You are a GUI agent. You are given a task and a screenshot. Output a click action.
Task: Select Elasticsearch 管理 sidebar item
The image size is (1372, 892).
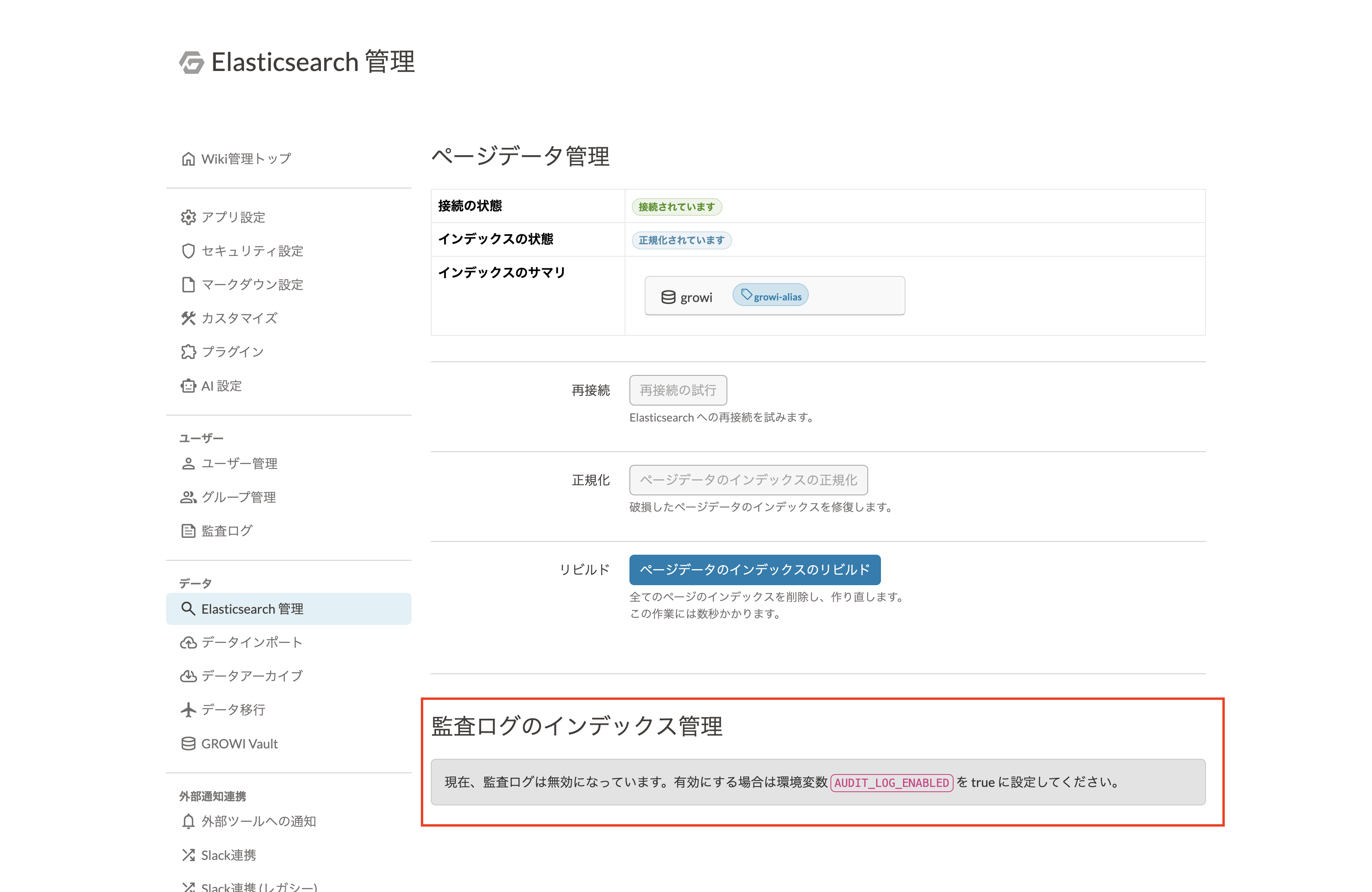coord(289,608)
